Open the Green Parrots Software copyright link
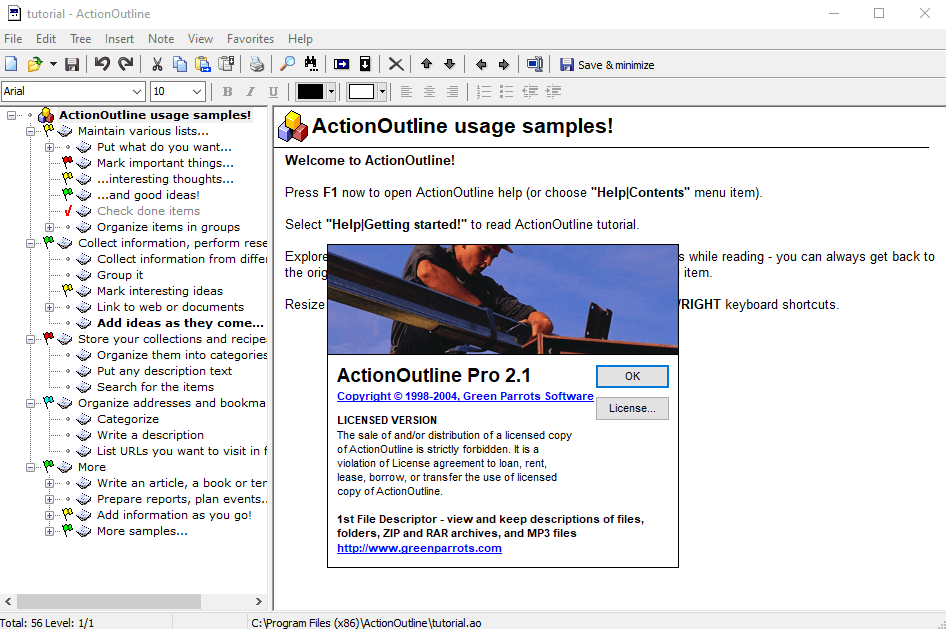Viewport: 946px width, 629px height. (465, 396)
